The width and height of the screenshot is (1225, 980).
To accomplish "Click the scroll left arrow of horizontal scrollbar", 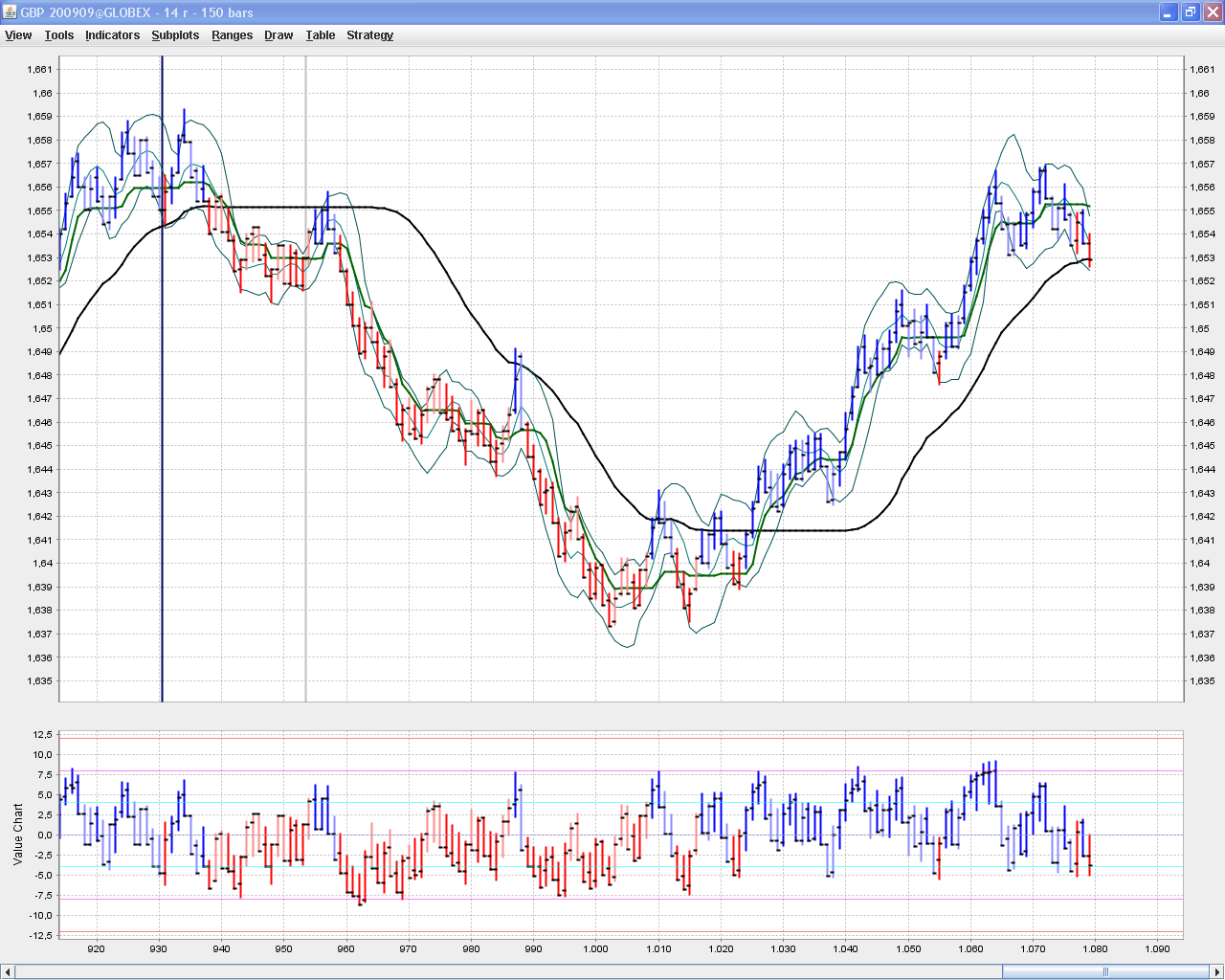I will tap(8, 972).
